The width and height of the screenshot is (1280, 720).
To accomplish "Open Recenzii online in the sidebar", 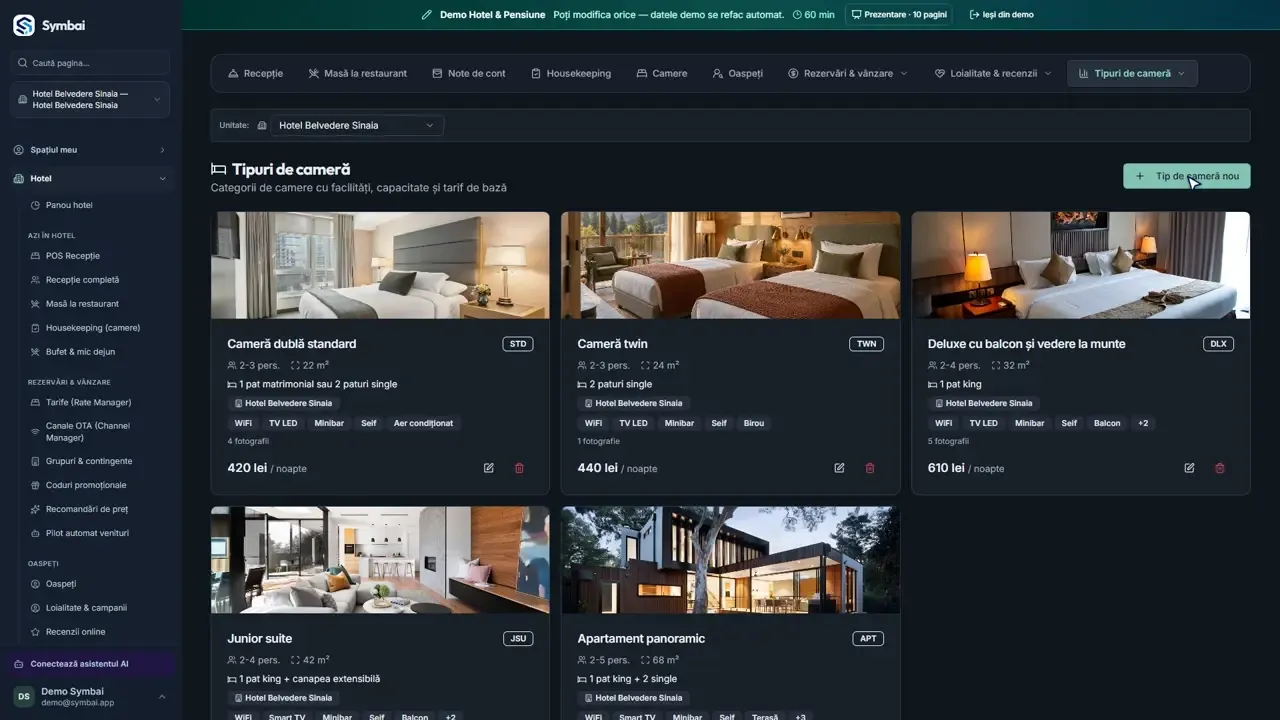I will coord(75,632).
